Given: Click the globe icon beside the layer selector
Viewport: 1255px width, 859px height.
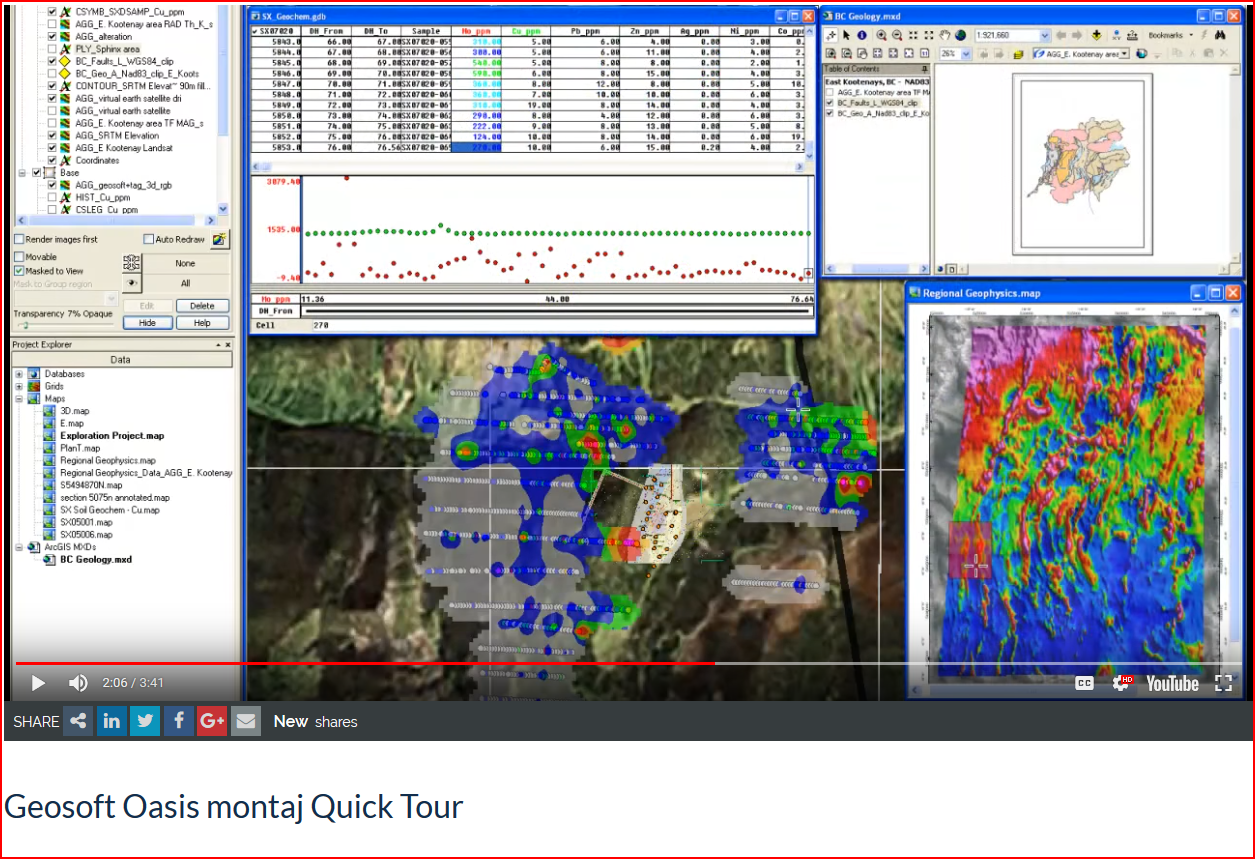Looking at the screenshot, I should 1141,53.
